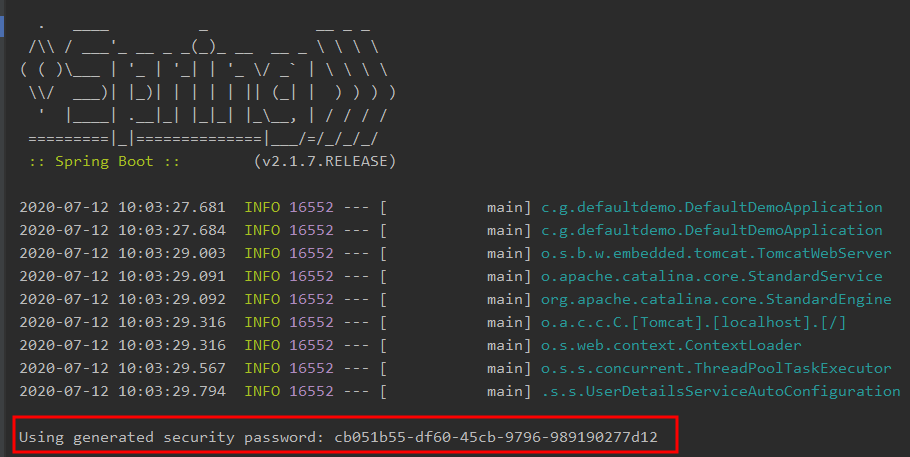Click the ThreadPoolTaskExecutor logger name
The height and width of the screenshot is (457, 910).
tap(716, 368)
